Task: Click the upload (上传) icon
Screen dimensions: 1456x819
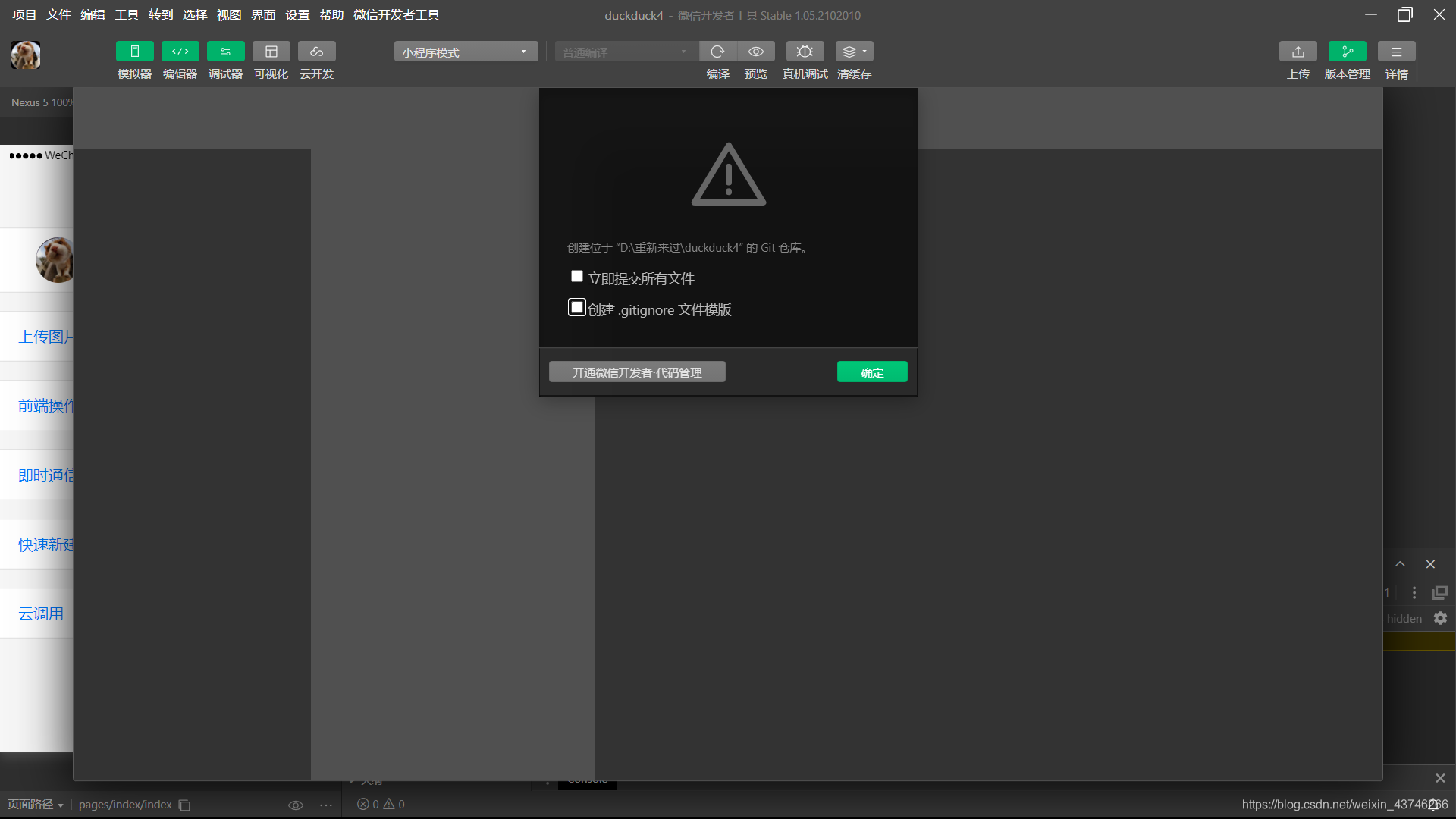Action: 1298,52
